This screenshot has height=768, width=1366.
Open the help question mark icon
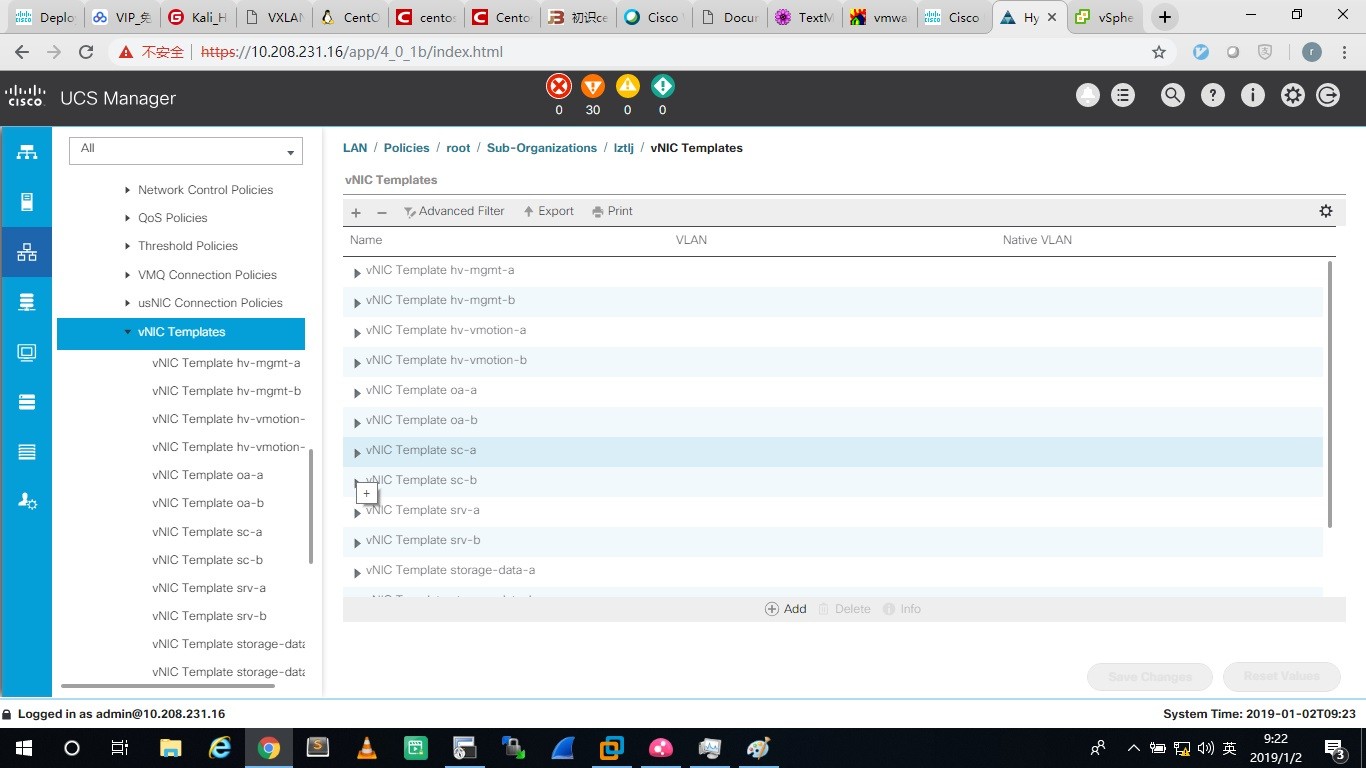click(1213, 96)
